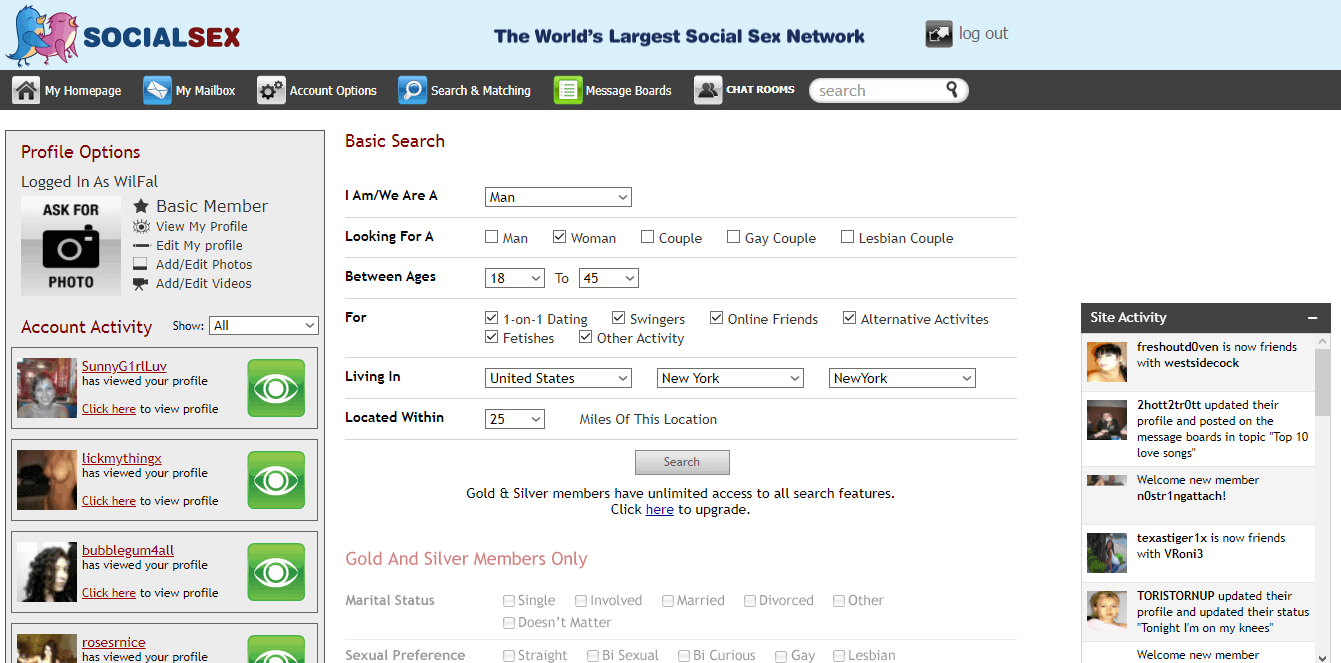Open the View My Profile link
1341x663 pixels.
pos(202,226)
